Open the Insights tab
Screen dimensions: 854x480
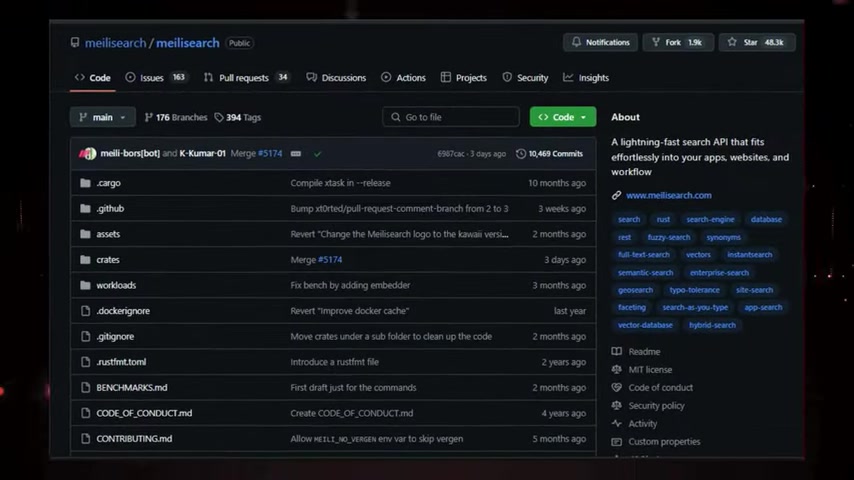click(x=586, y=77)
